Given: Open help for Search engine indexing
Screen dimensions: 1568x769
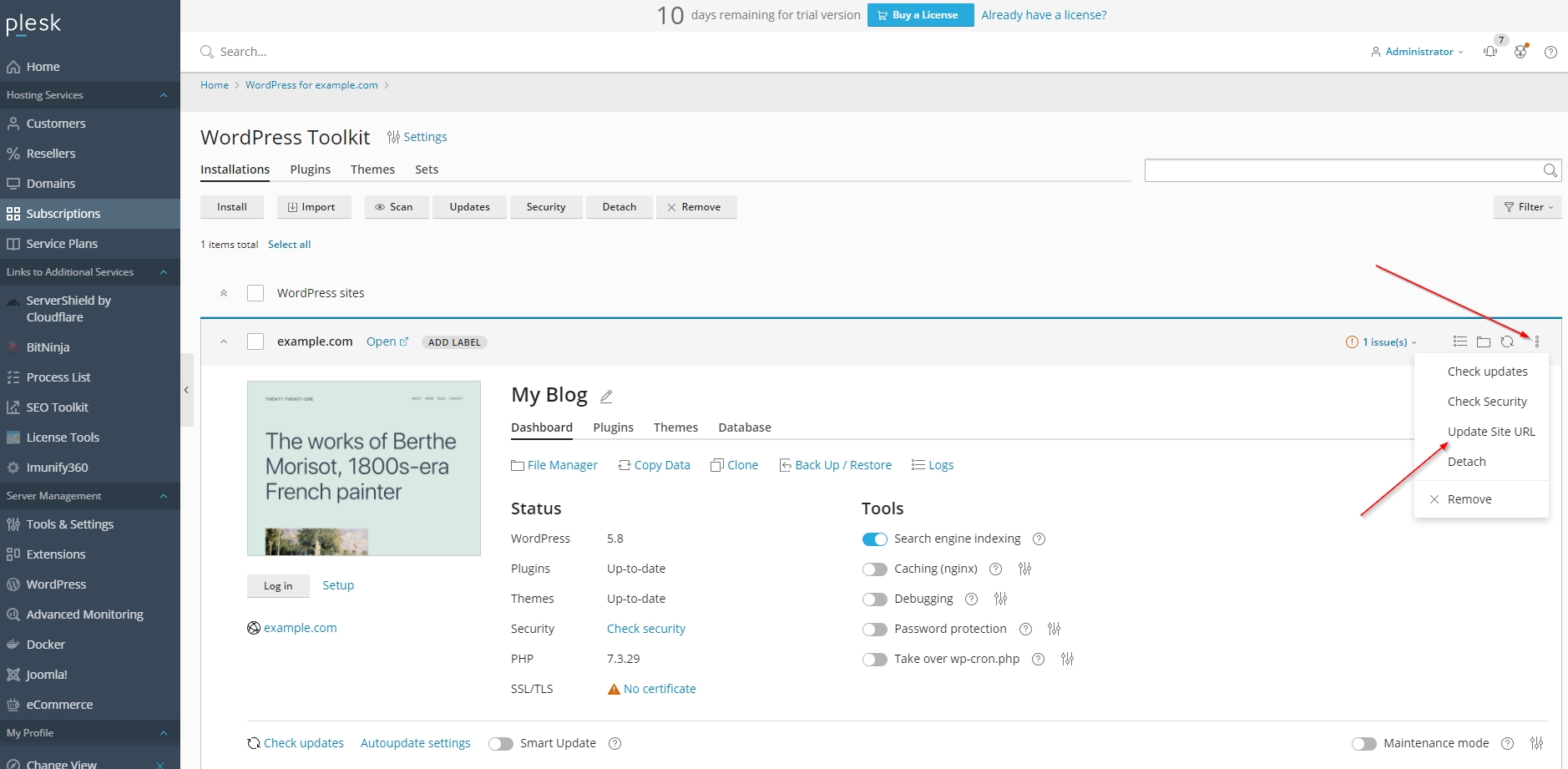Looking at the screenshot, I should [x=1039, y=539].
